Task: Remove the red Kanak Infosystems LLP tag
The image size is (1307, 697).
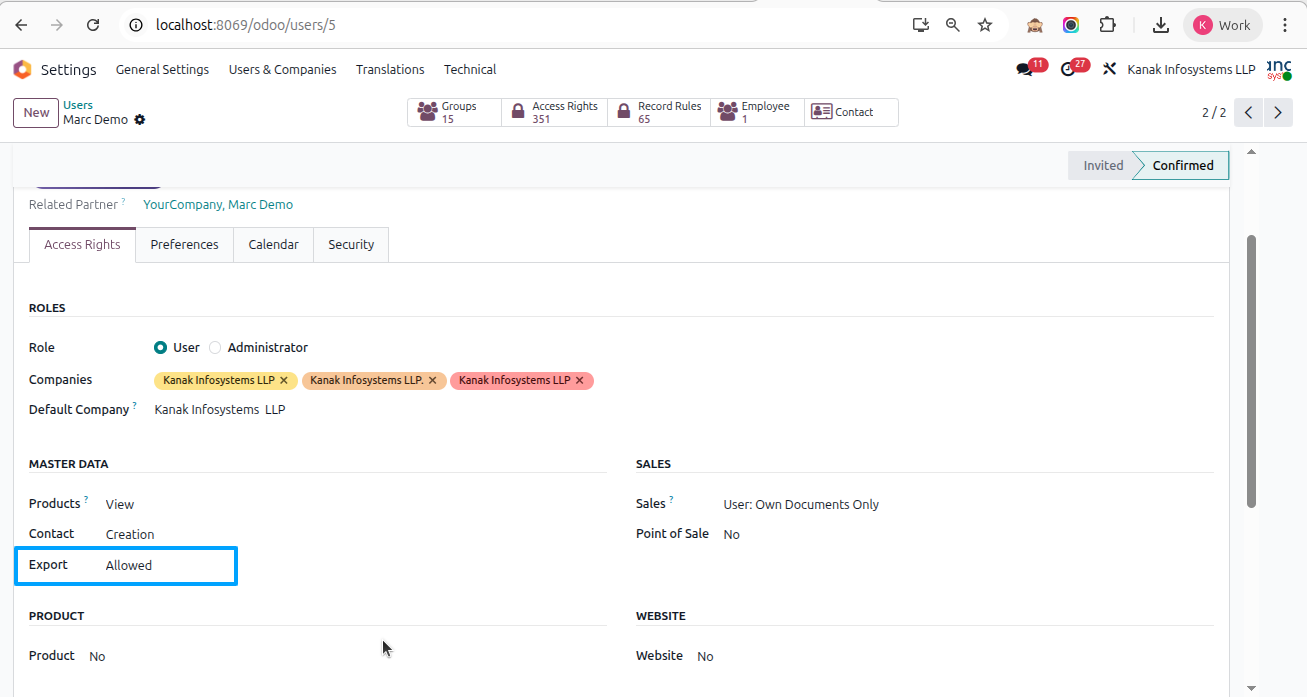Action: click(580, 381)
